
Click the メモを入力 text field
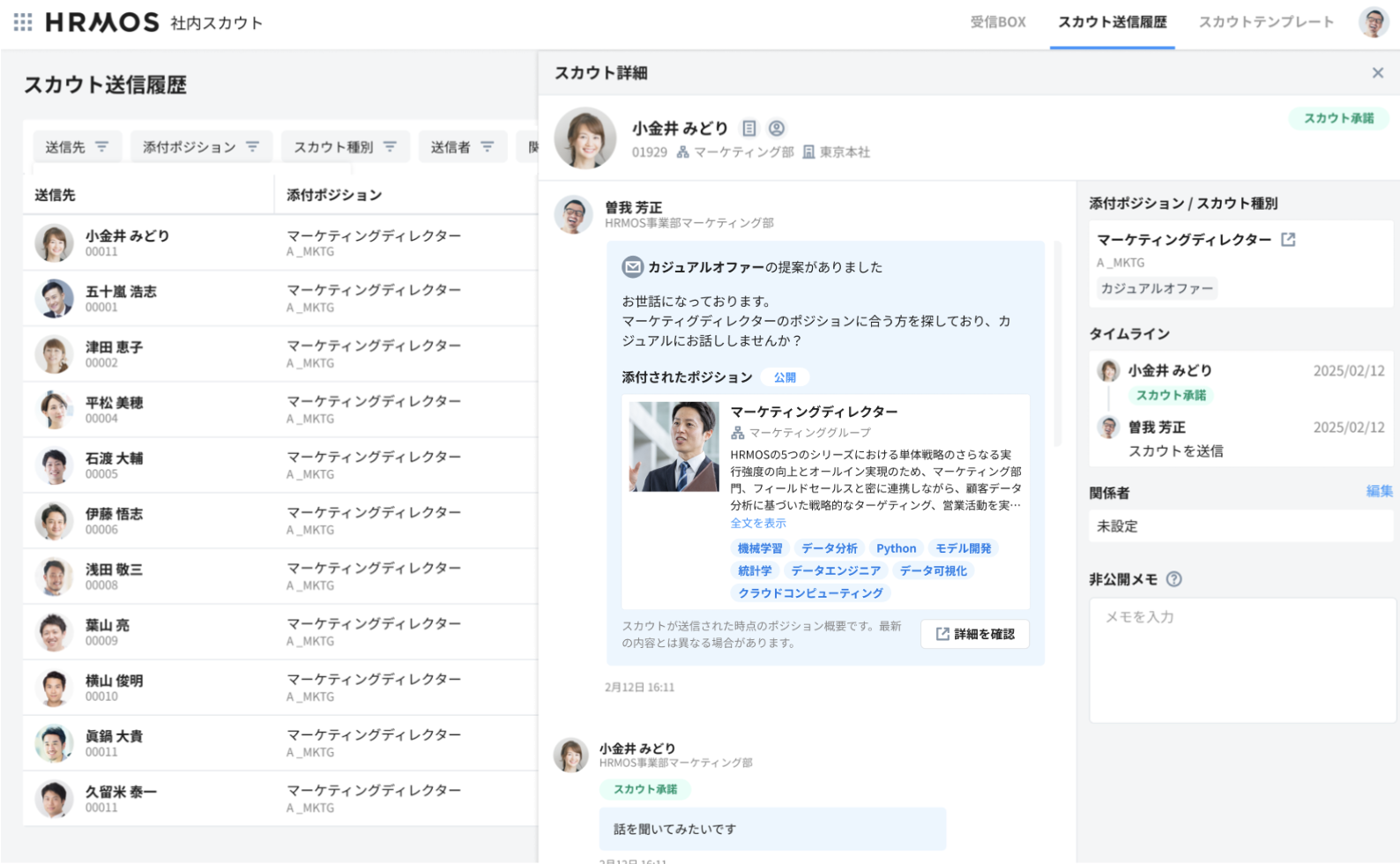1241,659
